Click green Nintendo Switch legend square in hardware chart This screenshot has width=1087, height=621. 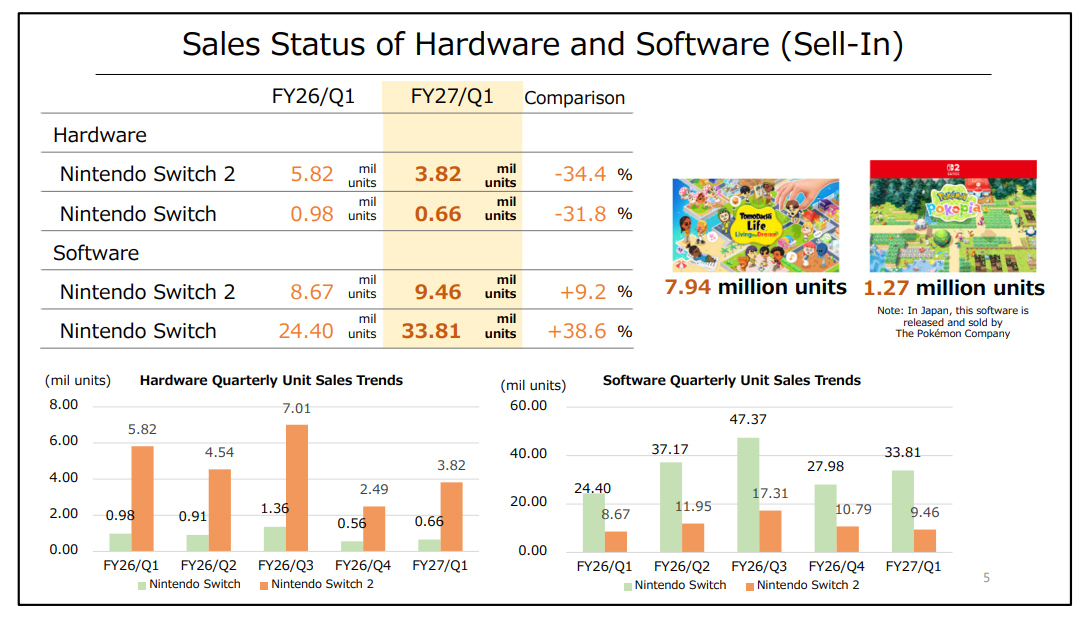coord(142,586)
